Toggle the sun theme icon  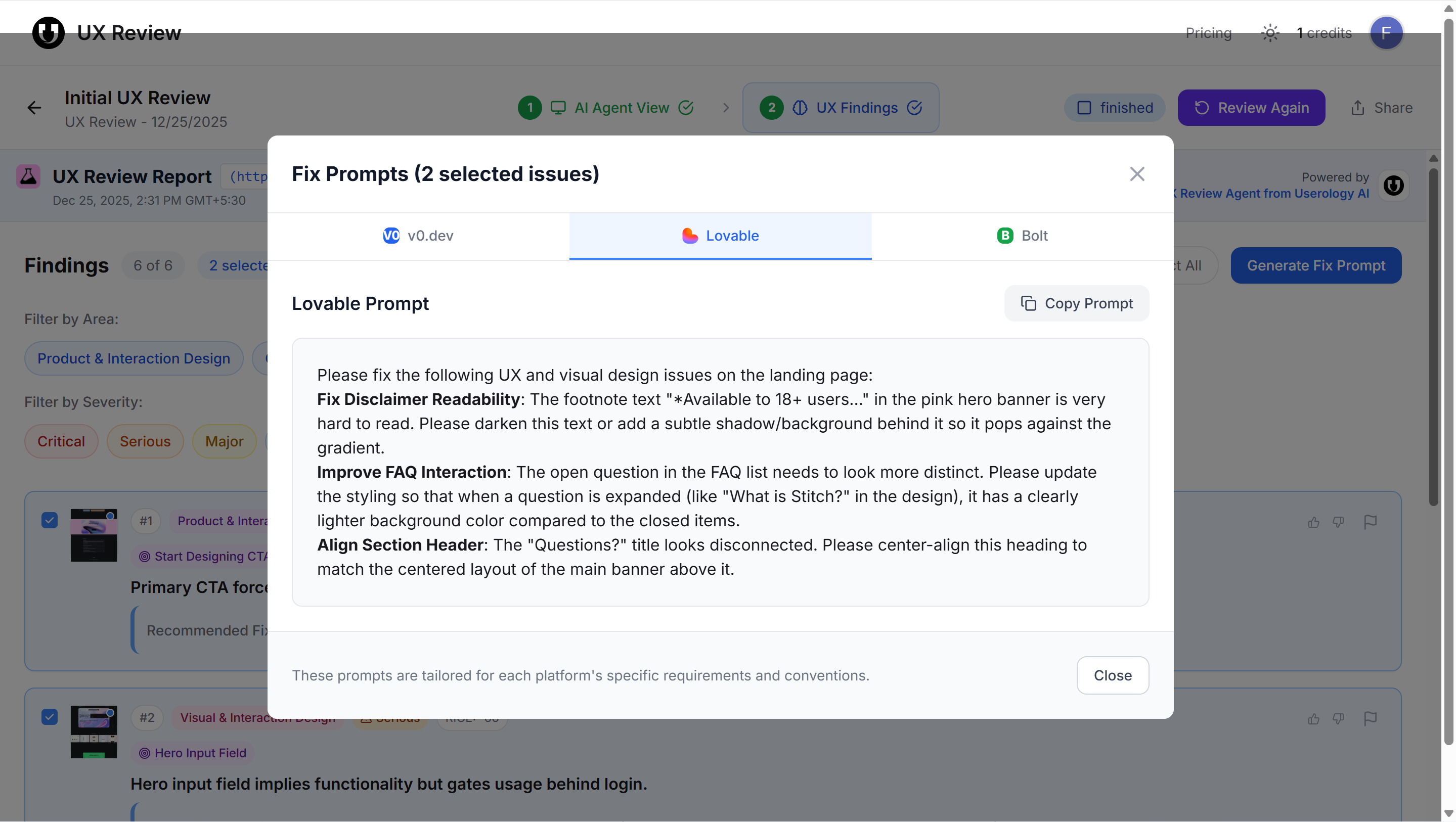pyautogui.click(x=1269, y=33)
